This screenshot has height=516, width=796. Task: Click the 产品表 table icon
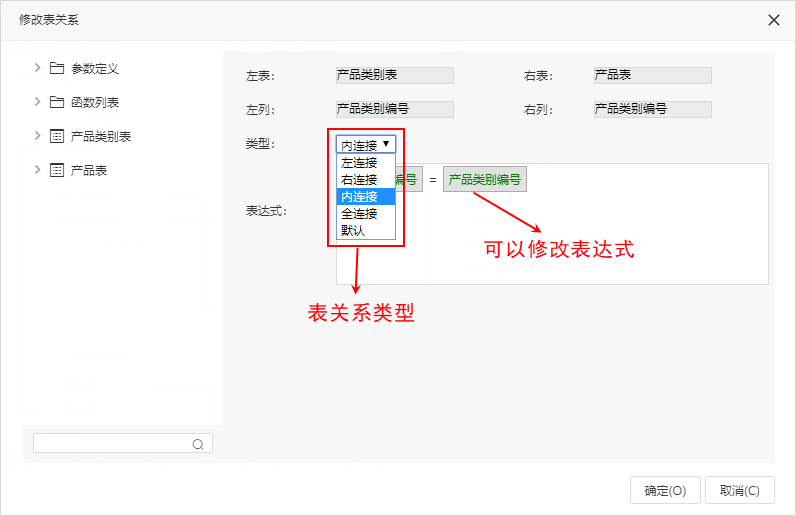[57, 170]
